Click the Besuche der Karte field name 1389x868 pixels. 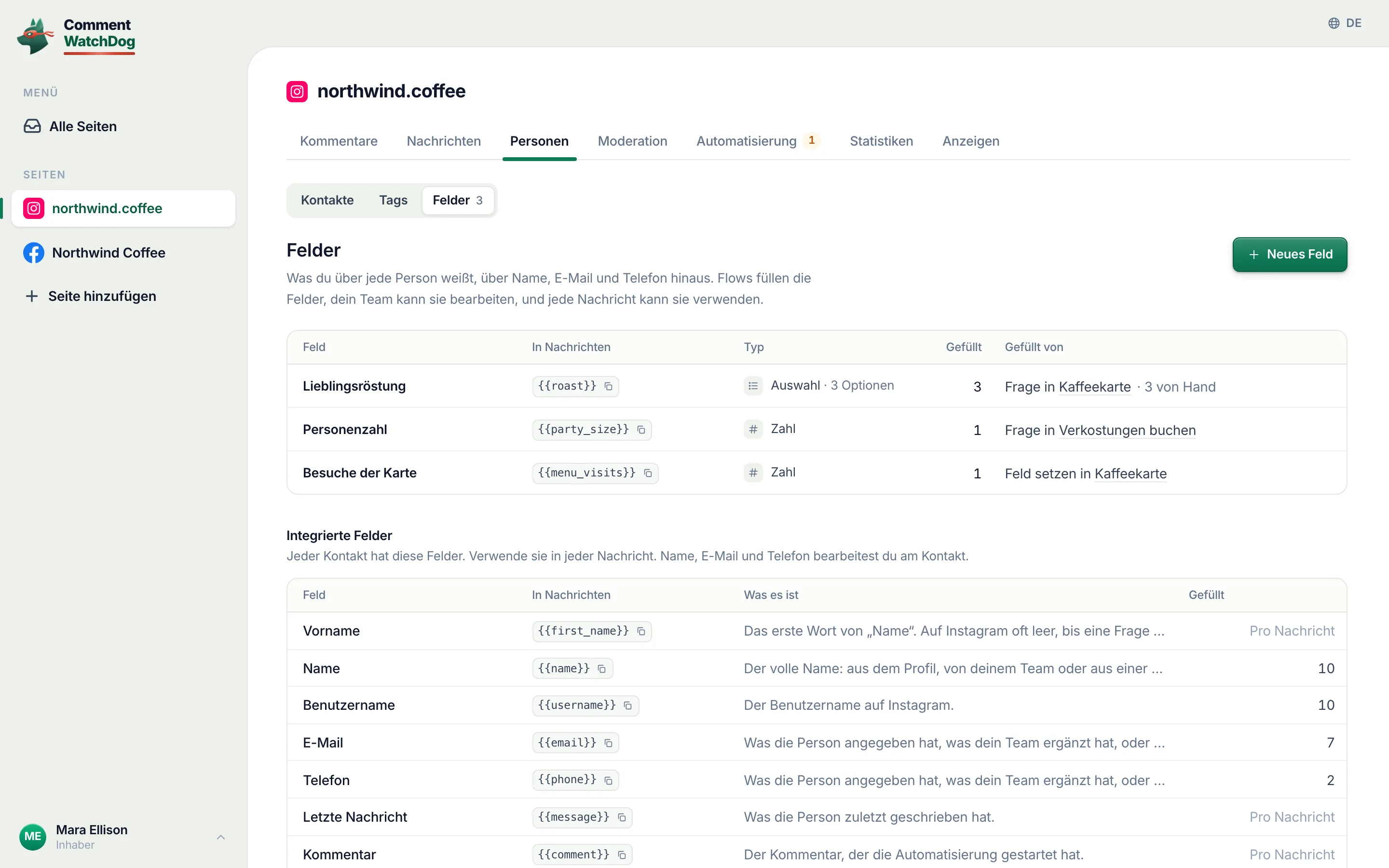360,473
